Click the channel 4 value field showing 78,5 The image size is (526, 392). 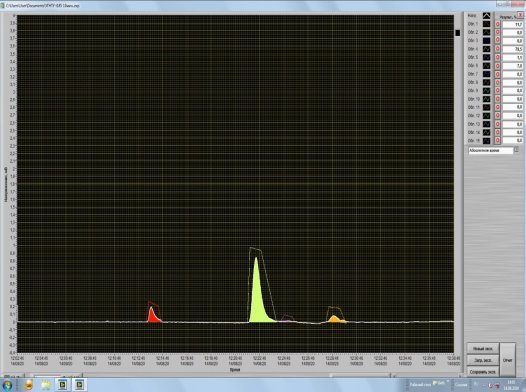tap(512, 49)
